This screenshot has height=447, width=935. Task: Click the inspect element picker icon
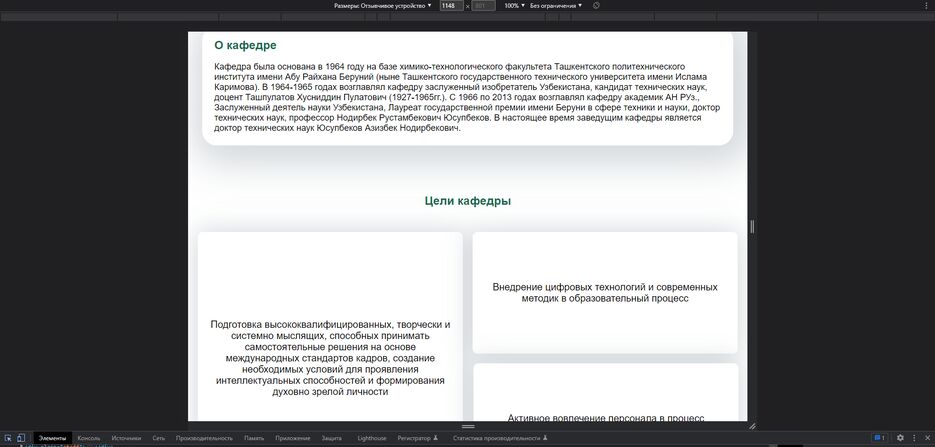coord(8,438)
